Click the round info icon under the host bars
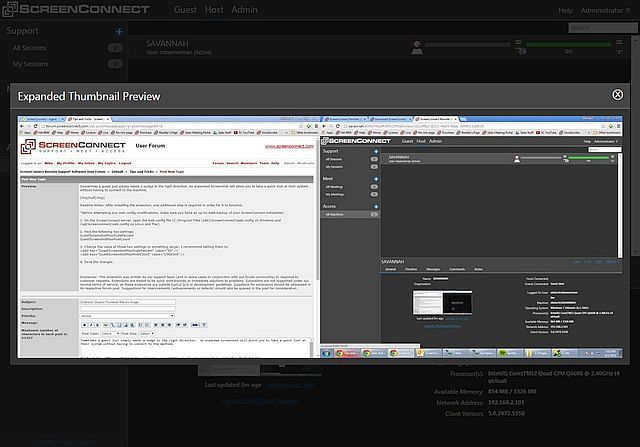The height and width of the screenshot is (447, 640). pos(522,51)
